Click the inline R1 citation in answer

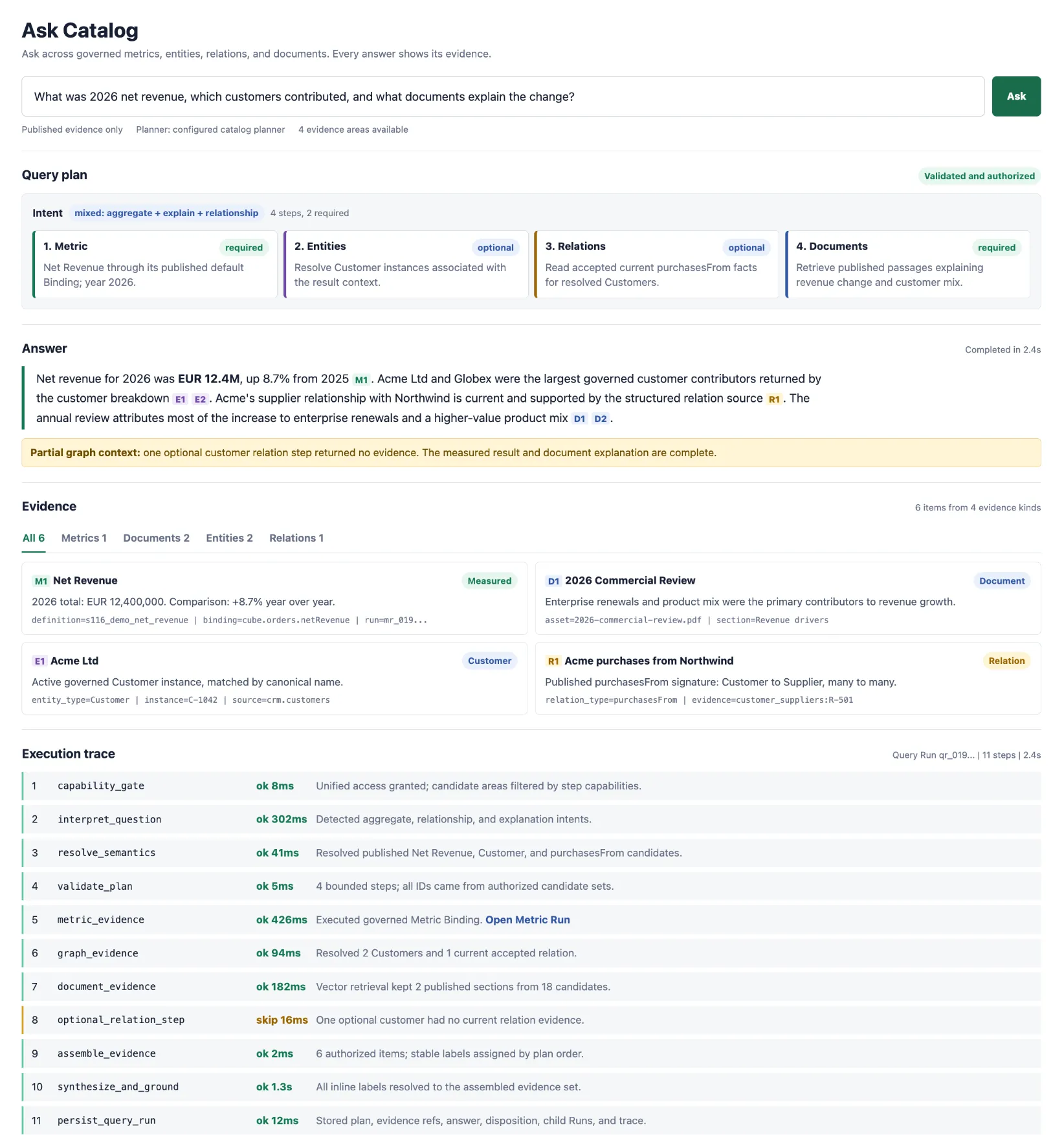pos(774,399)
